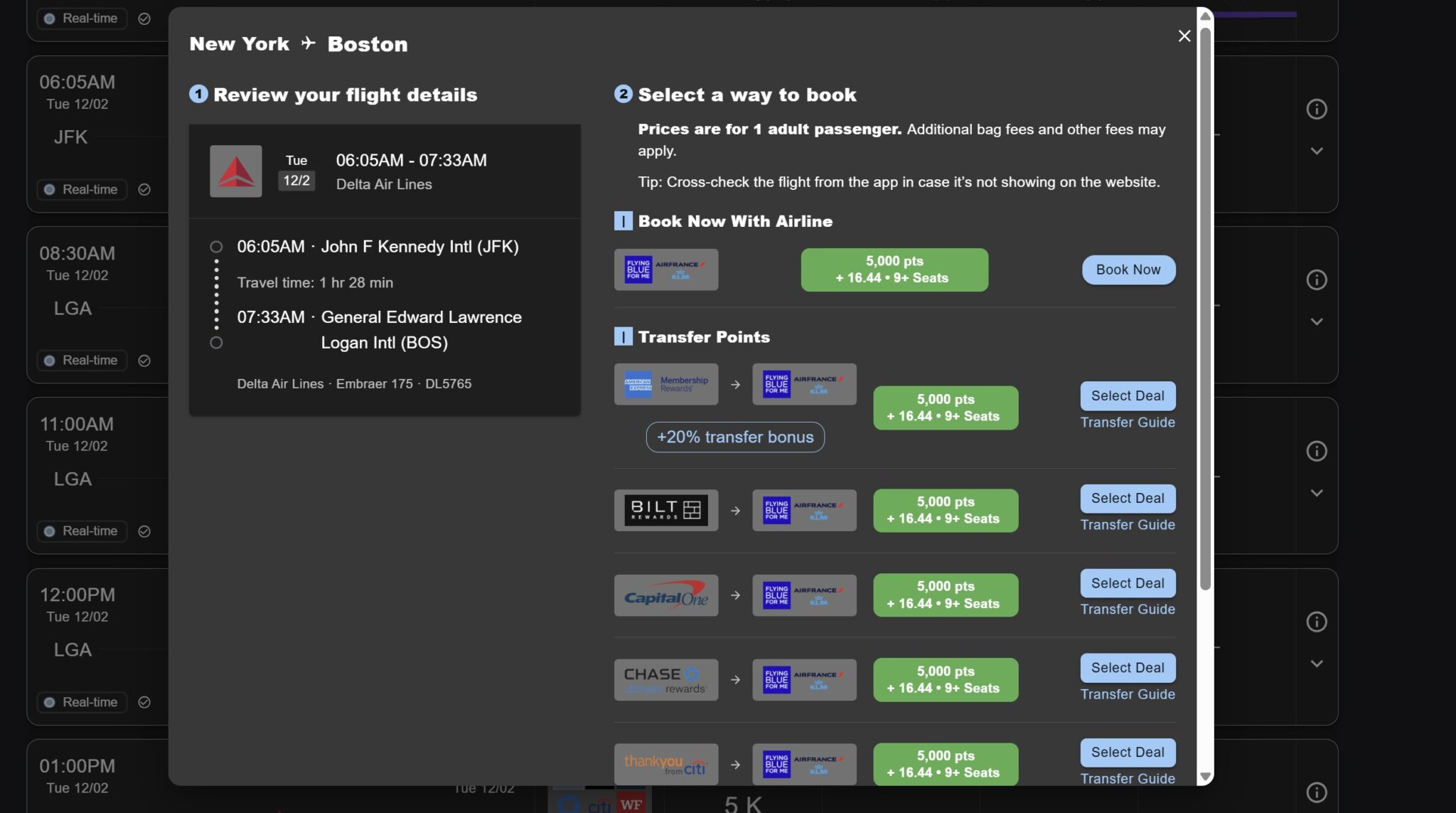
Task: Click the verified checkmark beside Real-time on the 11:00AM flight
Action: pyautogui.click(x=144, y=531)
